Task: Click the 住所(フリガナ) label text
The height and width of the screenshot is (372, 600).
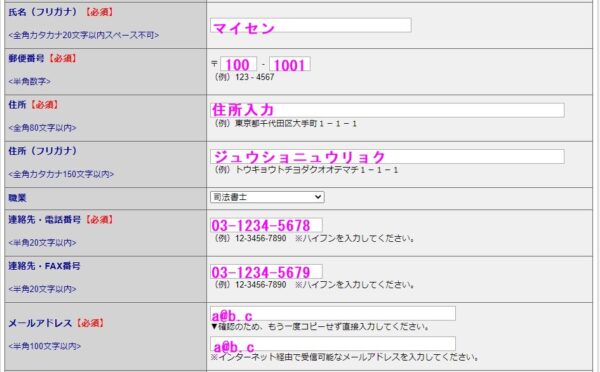Action: [x=42, y=151]
